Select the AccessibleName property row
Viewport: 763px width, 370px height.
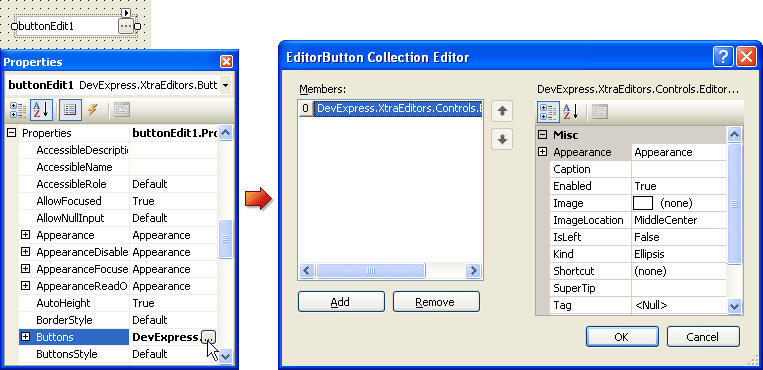pyautogui.click(x=118, y=167)
